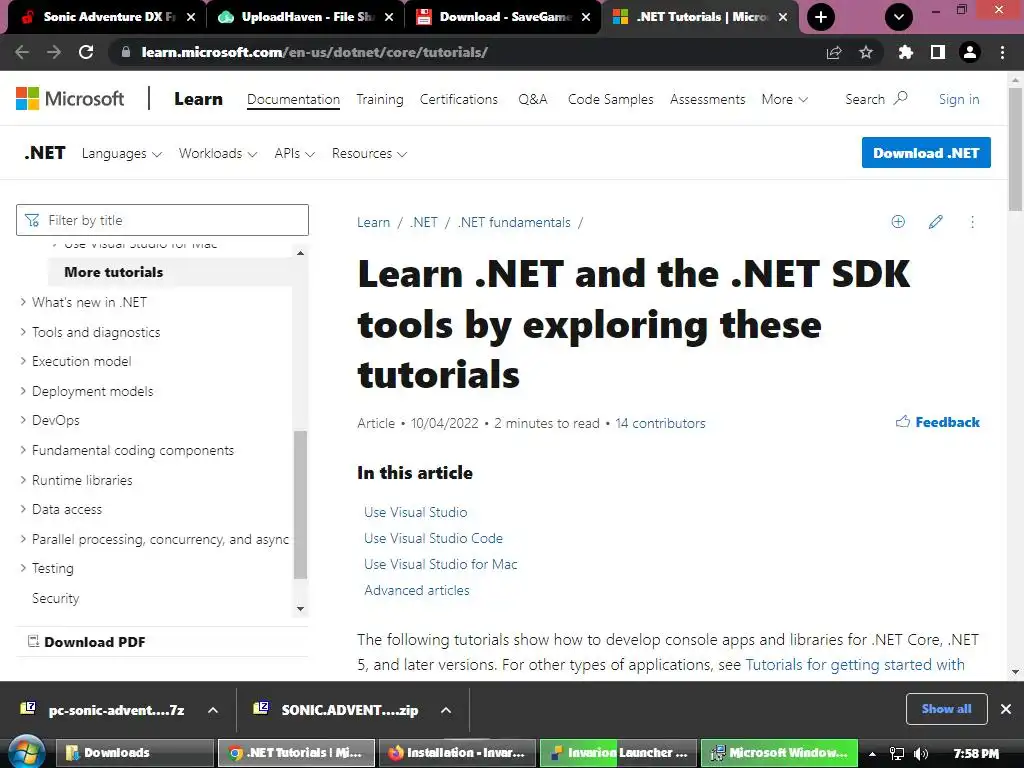
Task: Open the article's more options dots
Action: [972, 222]
